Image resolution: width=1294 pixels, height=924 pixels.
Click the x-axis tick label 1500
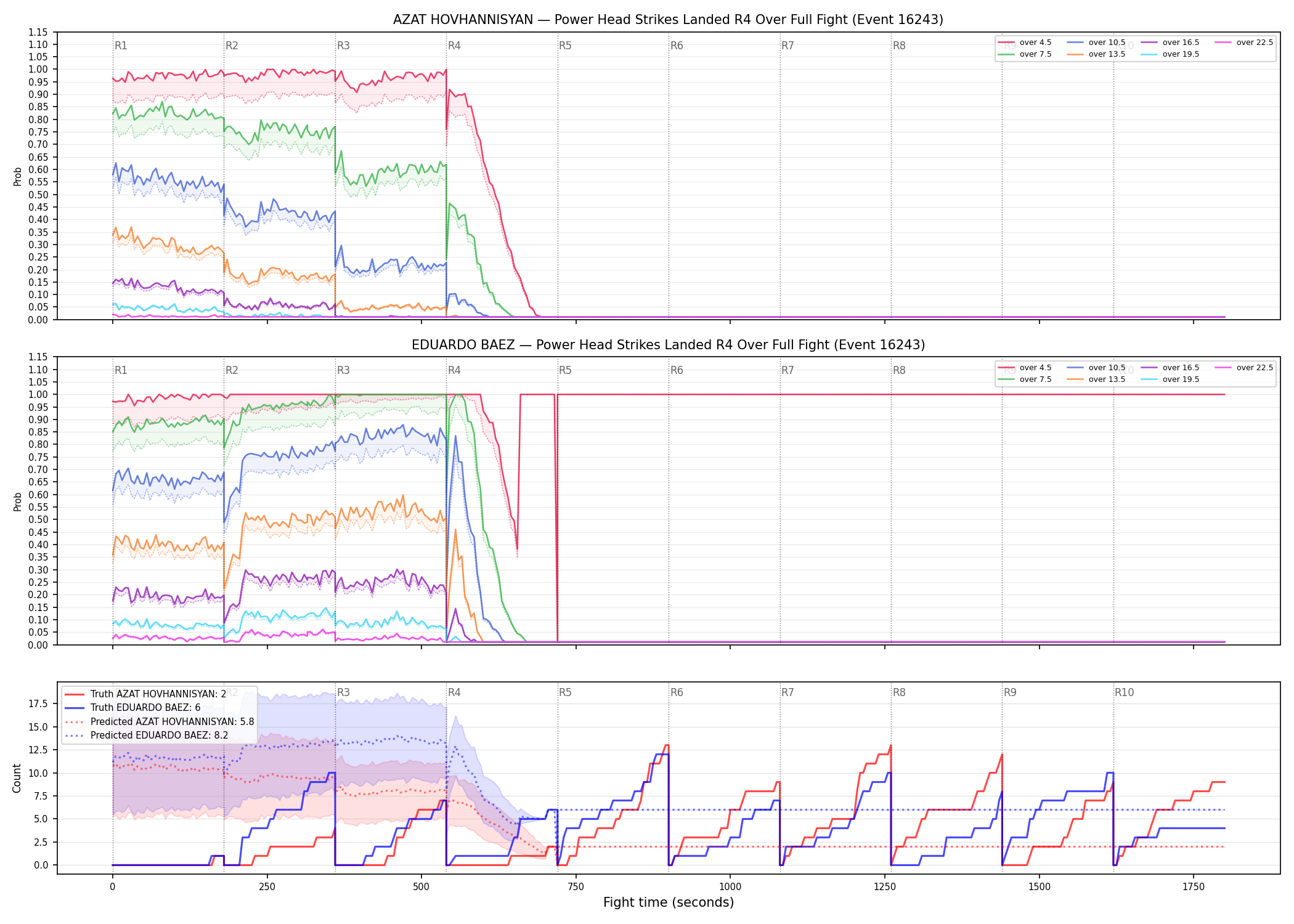[x=1040, y=887]
